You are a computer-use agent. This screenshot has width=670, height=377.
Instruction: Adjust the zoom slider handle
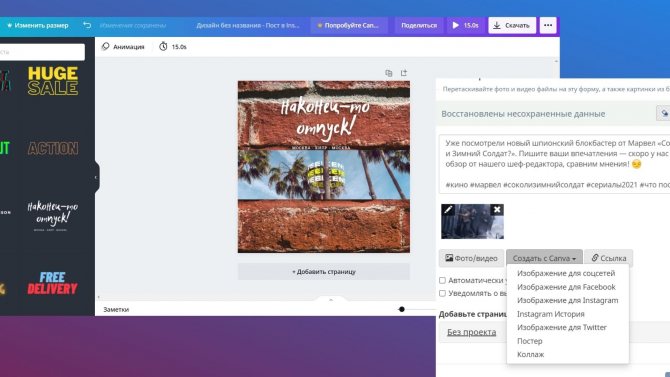[401, 309]
